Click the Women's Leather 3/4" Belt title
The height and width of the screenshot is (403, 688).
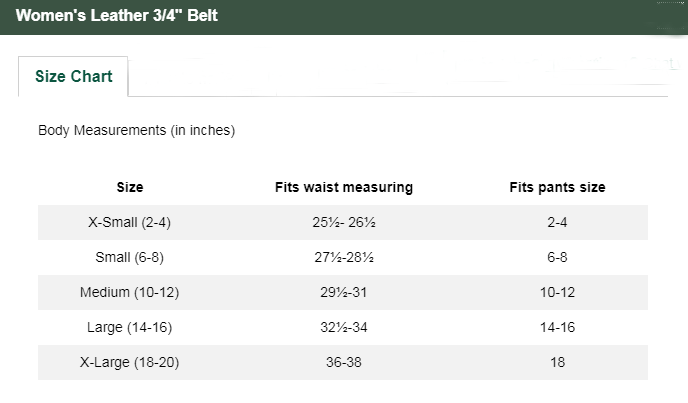pyautogui.click(x=116, y=16)
